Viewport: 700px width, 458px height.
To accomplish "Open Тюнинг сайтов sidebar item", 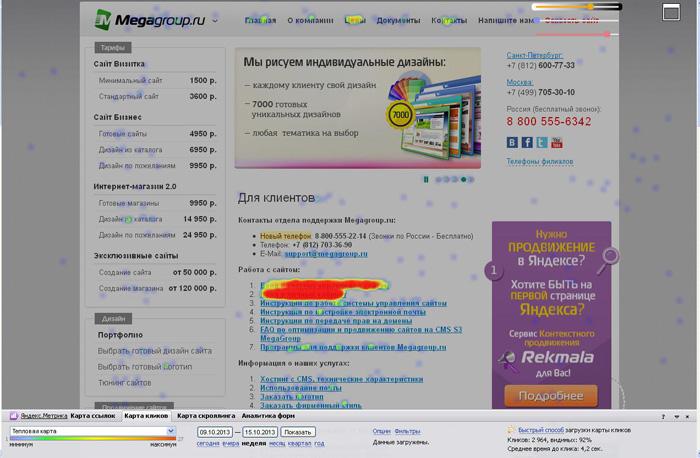I will pos(125,383).
